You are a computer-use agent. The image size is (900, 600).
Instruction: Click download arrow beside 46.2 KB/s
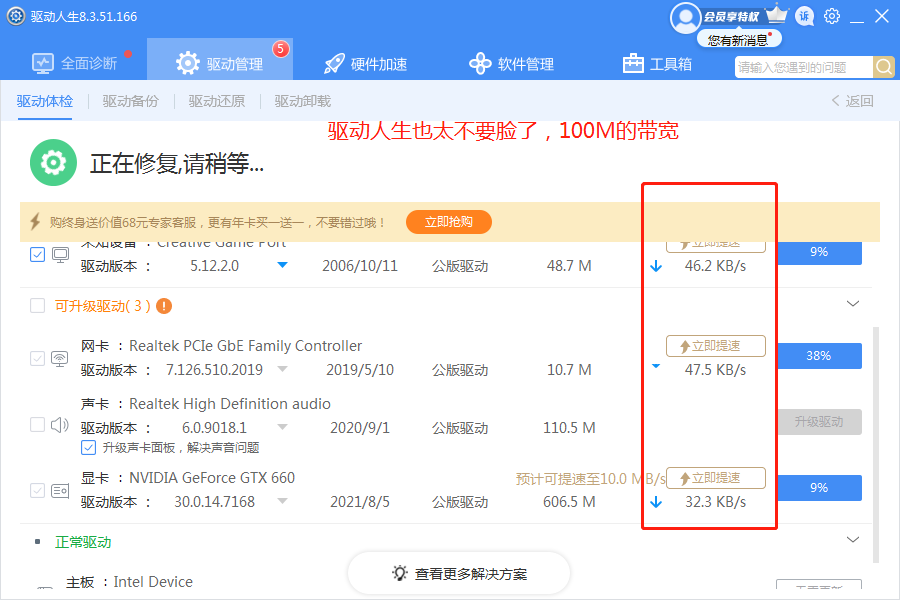click(656, 266)
